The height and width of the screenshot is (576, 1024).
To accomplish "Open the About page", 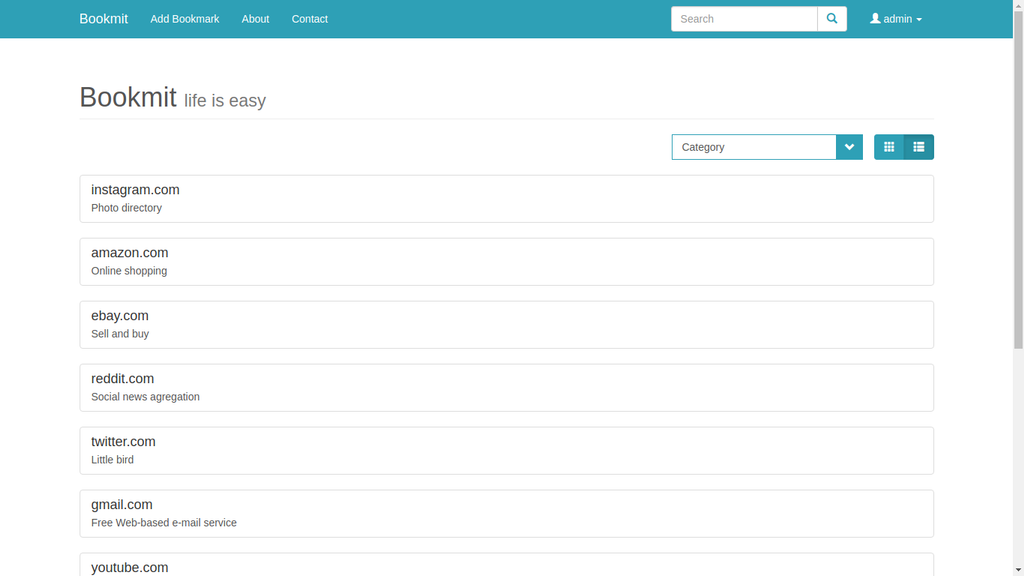I will [x=255, y=19].
